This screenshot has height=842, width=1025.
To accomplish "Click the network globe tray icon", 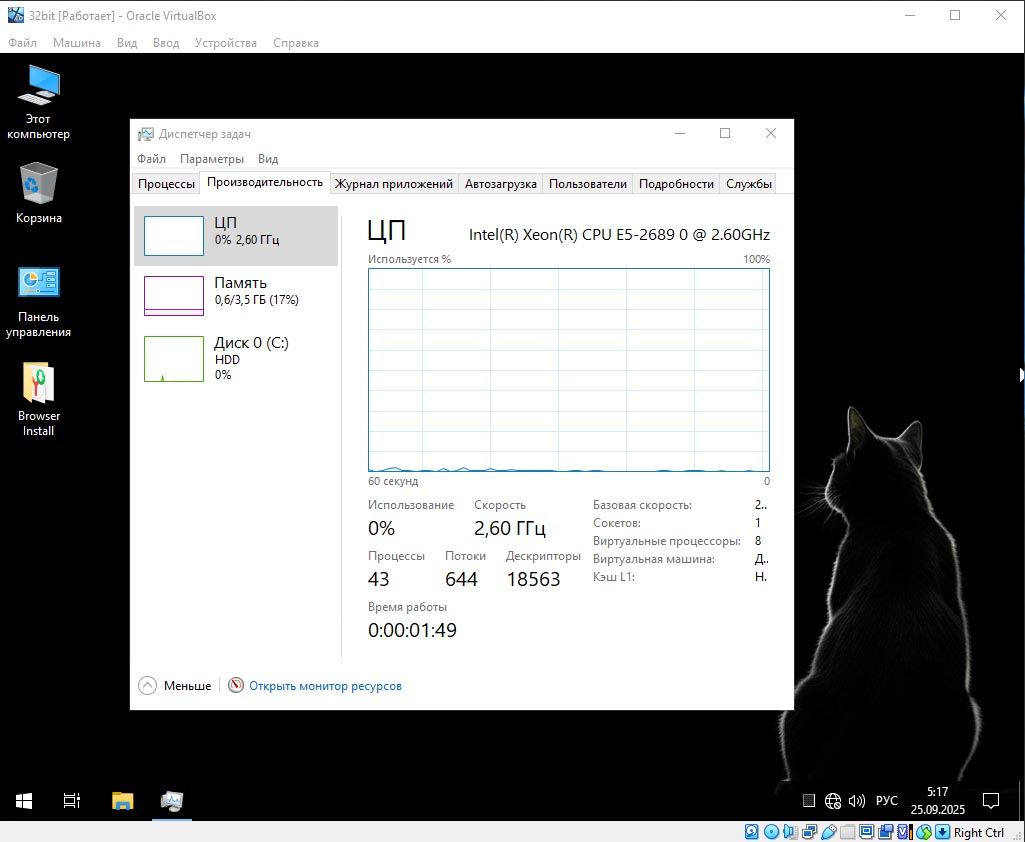I will coord(832,800).
